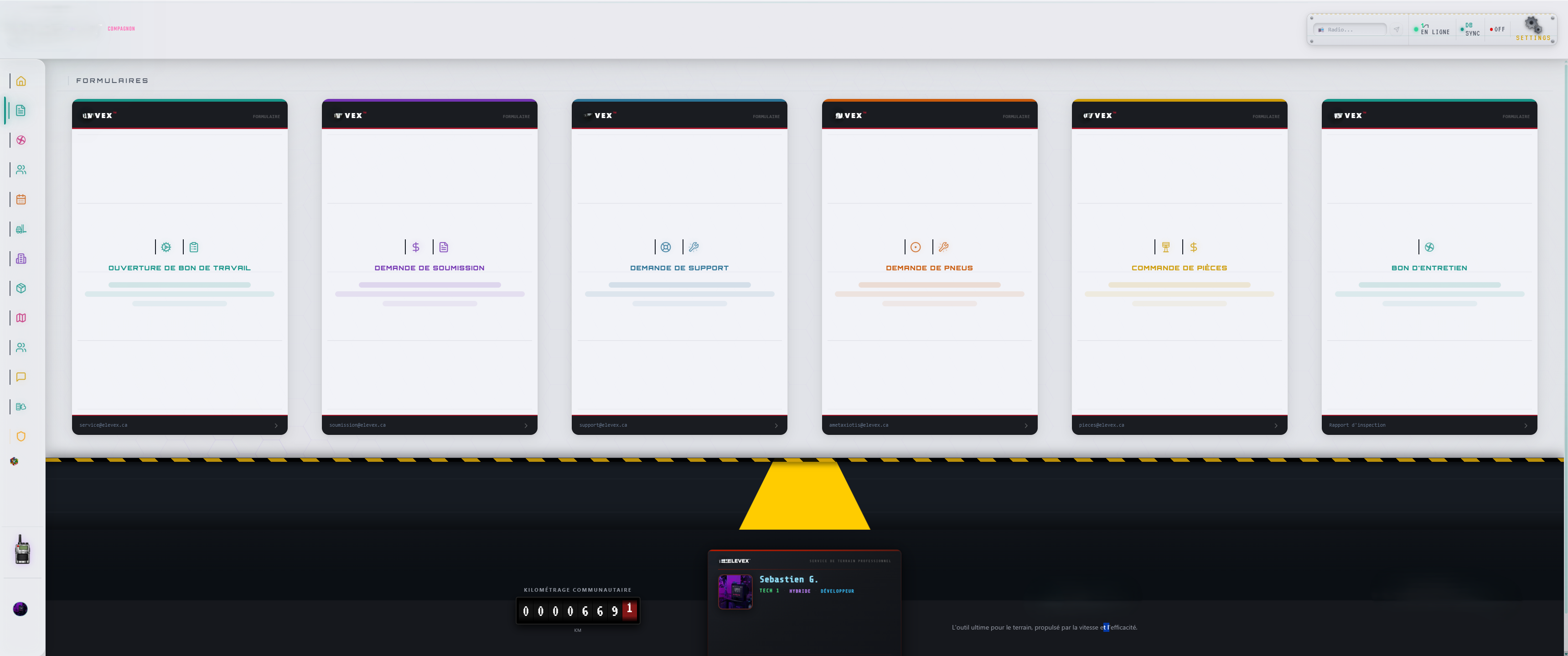The height and width of the screenshot is (656, 1568).
Task: Expand chevron beside pieces@elevex.ca
Action: coord(1277,425)
